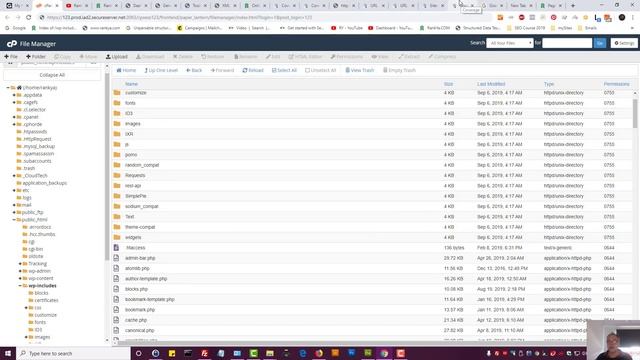
Task: Click the Windows Start button
Action: pyautogui.click(x=8, y=353)
